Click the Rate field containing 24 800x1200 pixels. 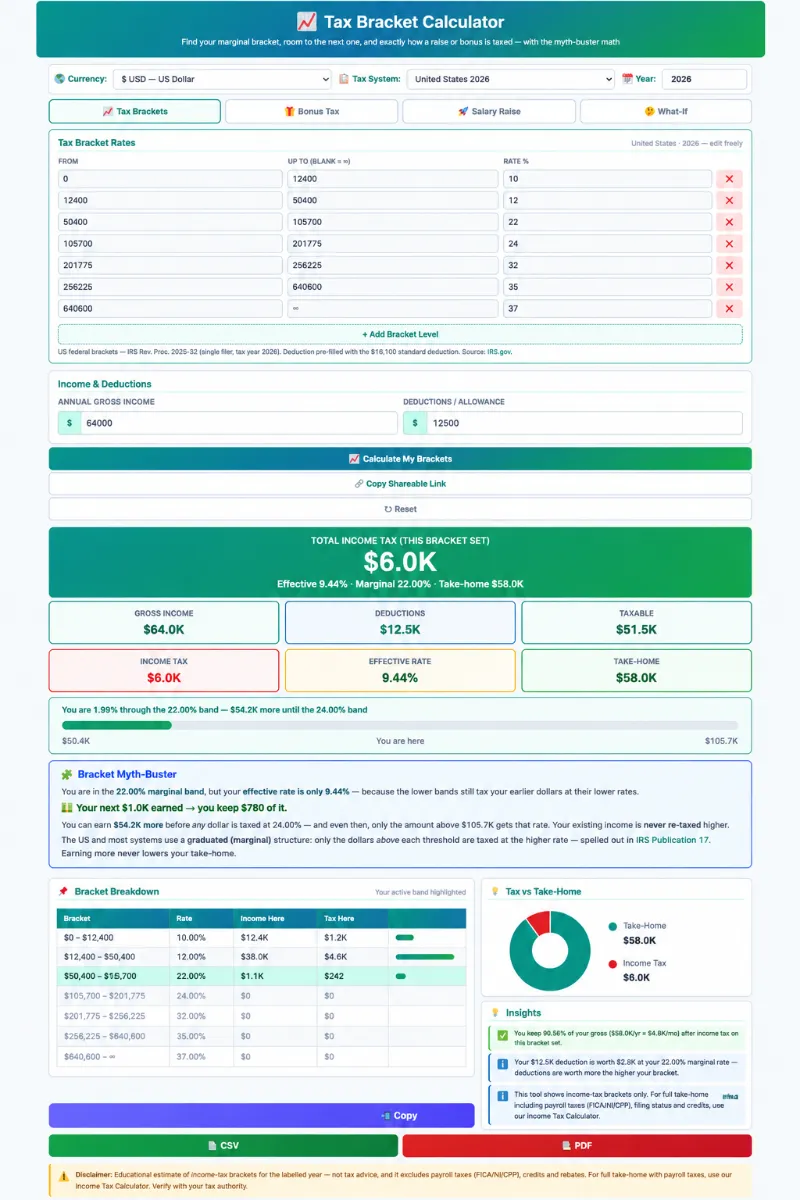point(607,244)
